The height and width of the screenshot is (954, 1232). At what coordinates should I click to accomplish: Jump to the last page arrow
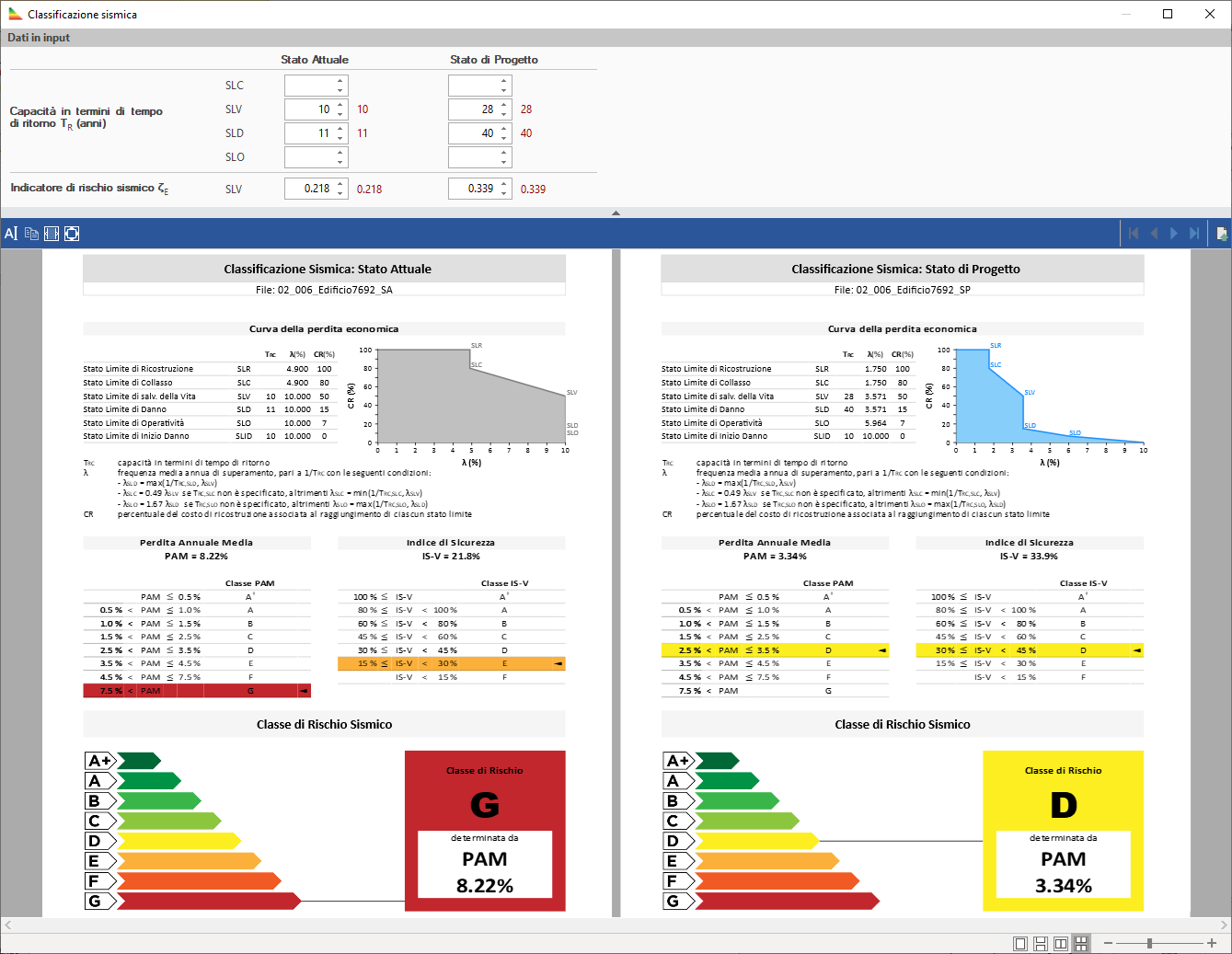pyautogui.click(x=1194, y=234)
